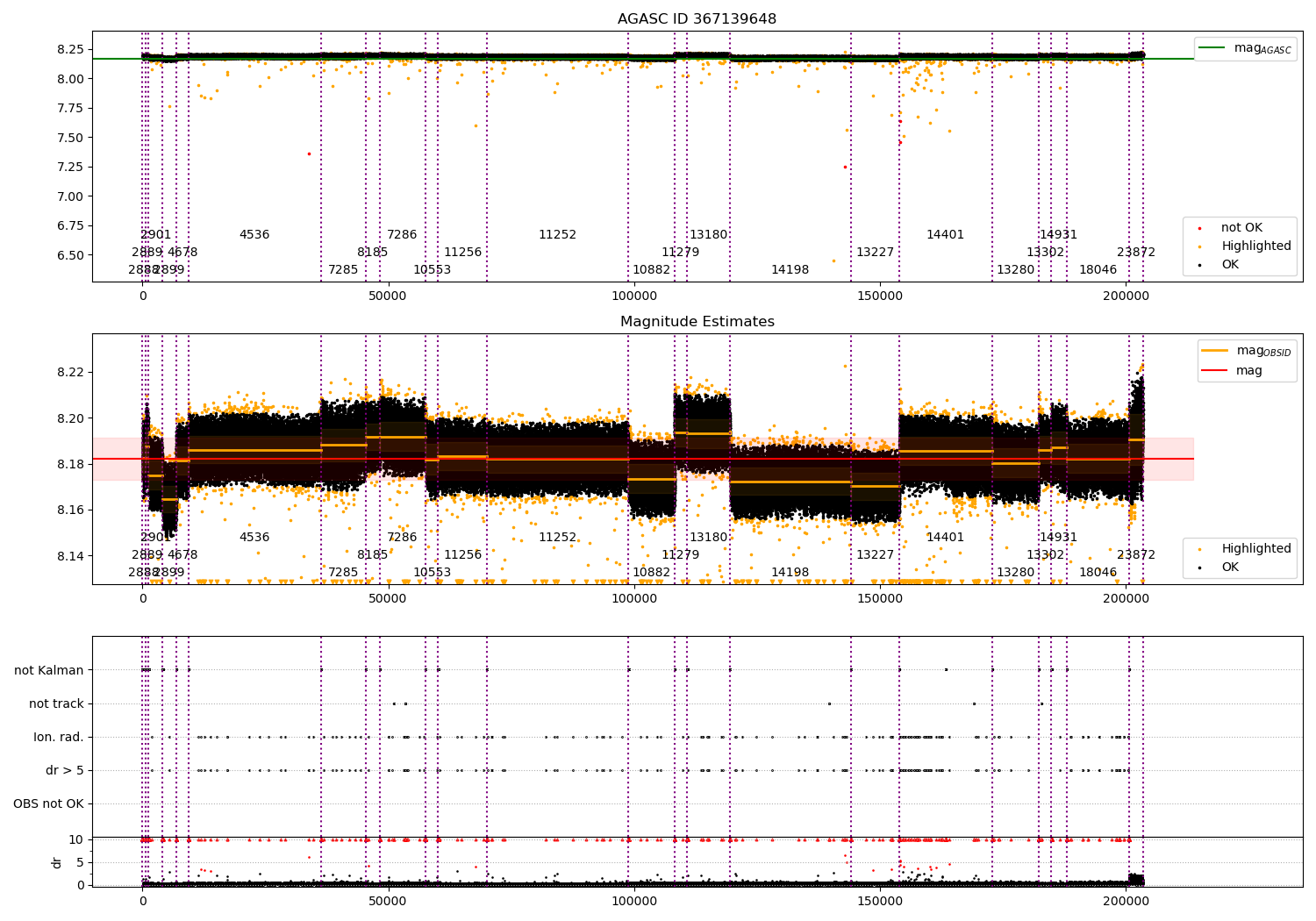Click obsid label 11256 in the AGASC ID plot
The height and width of the screenshot is (921, 1316).
tap(462, 252)
